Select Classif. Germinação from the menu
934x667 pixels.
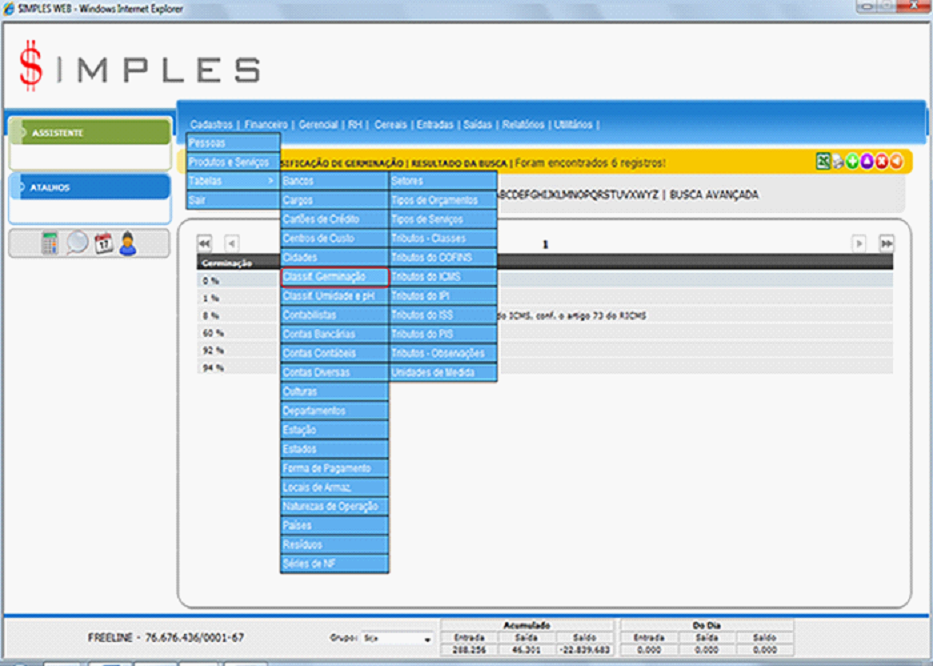pyautogui.click(x=334, y=277)
